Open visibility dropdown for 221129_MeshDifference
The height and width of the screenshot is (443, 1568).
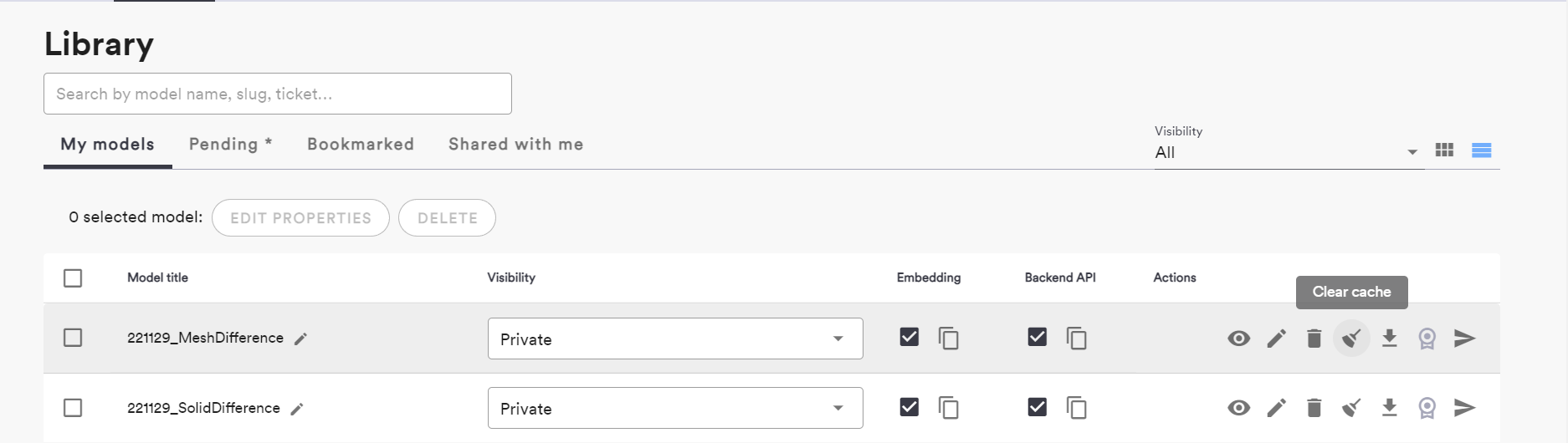pos(674,339)
